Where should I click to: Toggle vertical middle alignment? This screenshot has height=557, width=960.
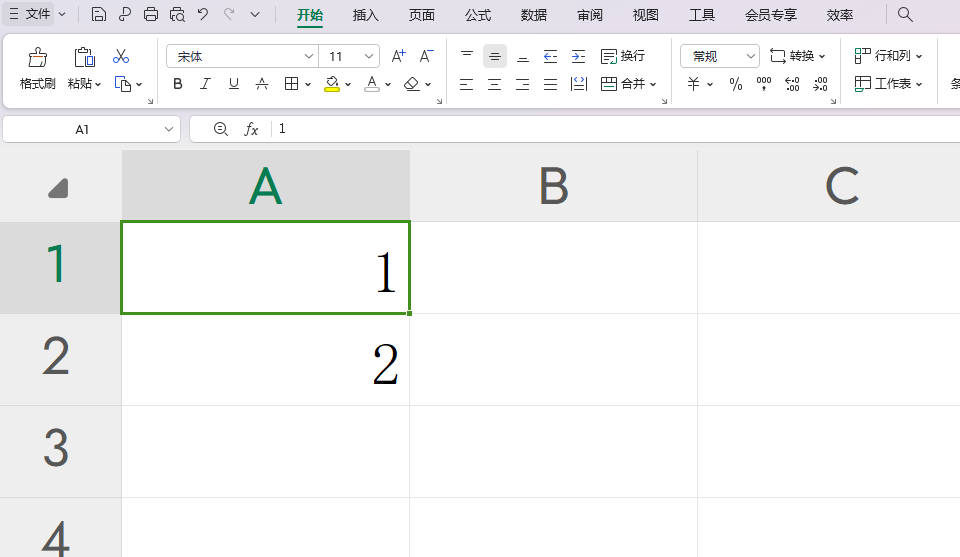495,56
